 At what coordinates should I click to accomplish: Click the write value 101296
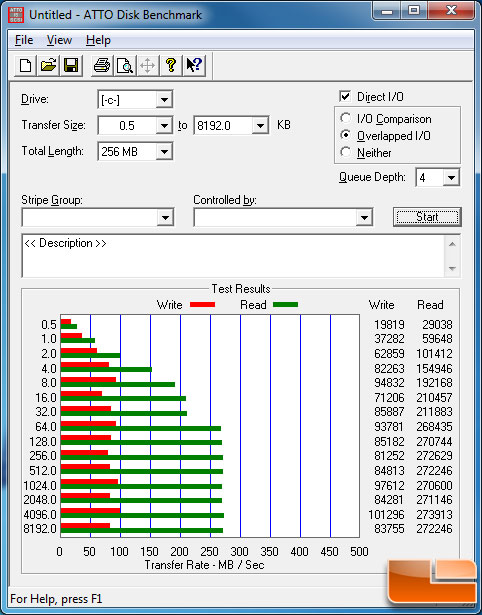(x=386, y=514)
